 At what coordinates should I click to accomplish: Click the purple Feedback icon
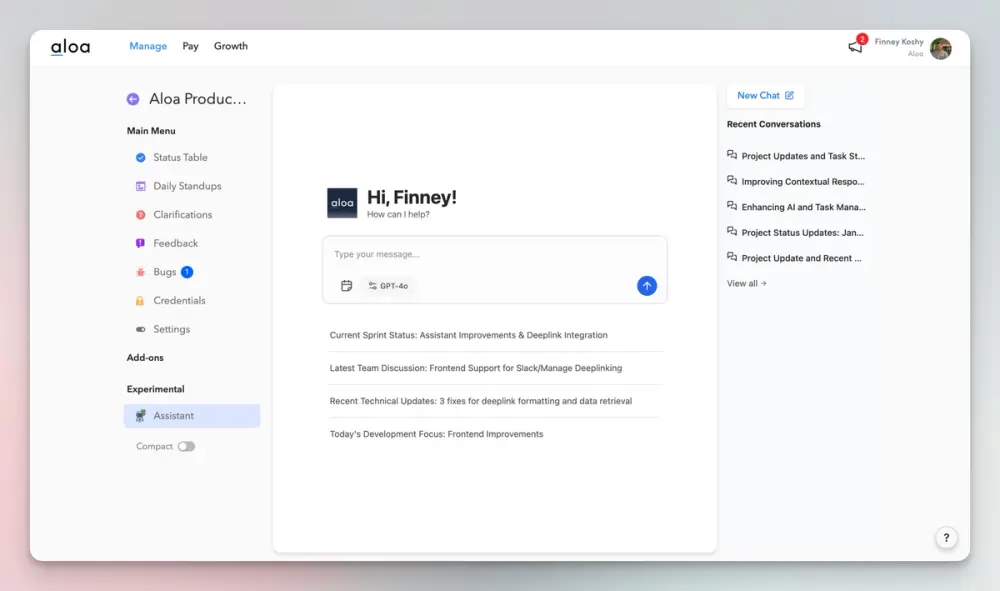click(140, 244)
